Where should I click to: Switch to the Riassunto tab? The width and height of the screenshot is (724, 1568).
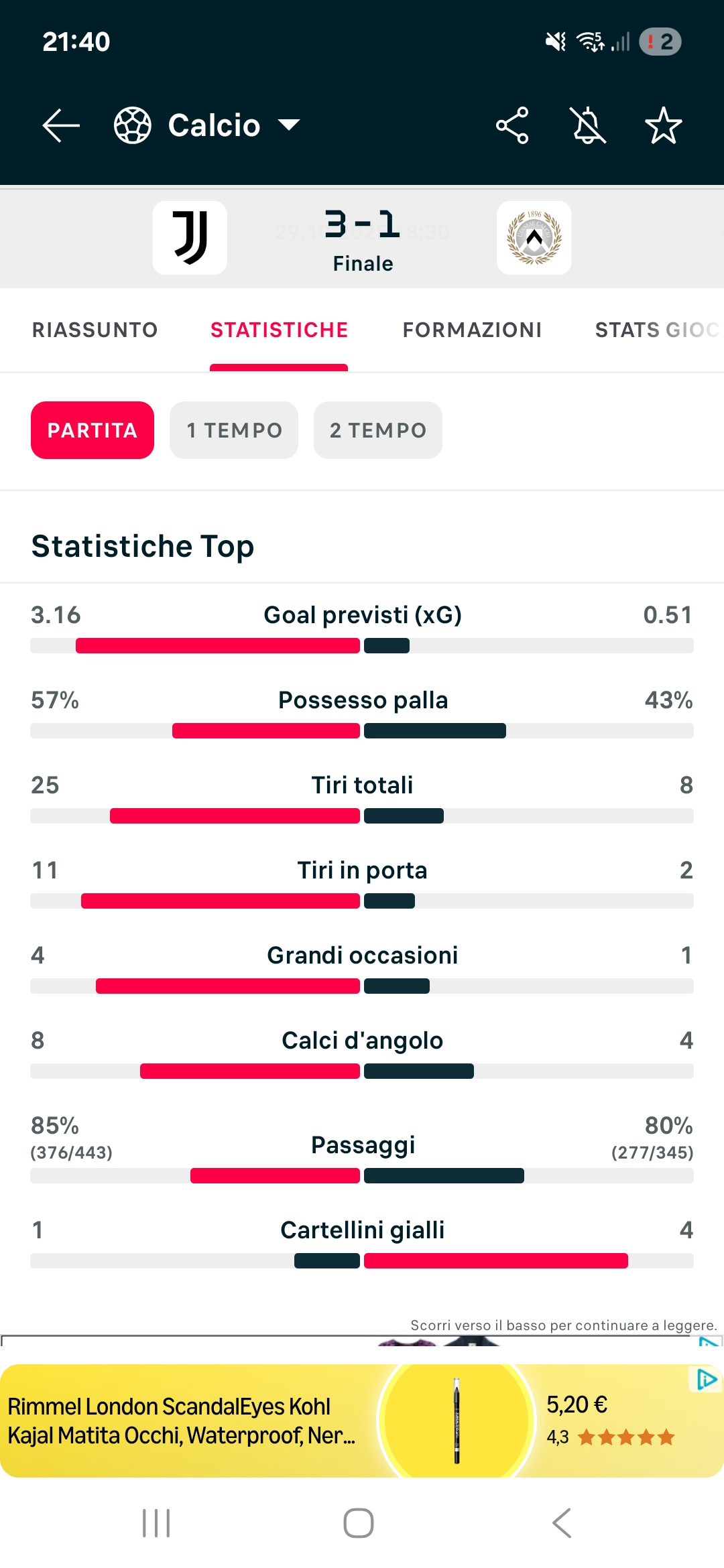point(95,330)
